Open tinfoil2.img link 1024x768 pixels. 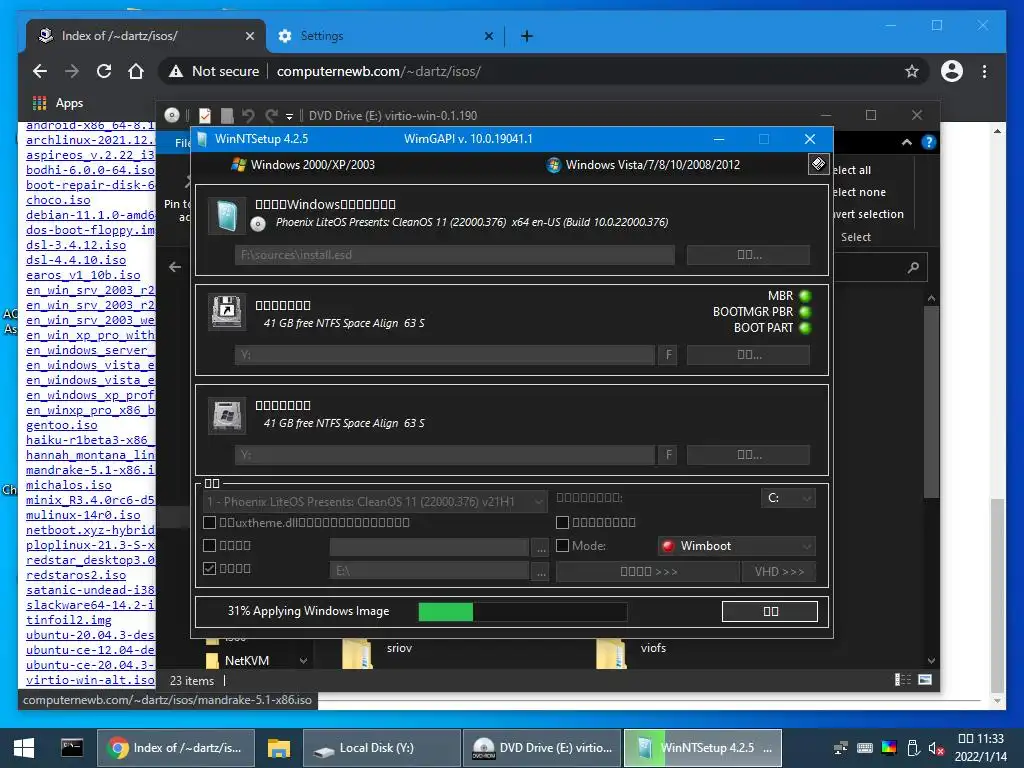[x=69, y=620]
